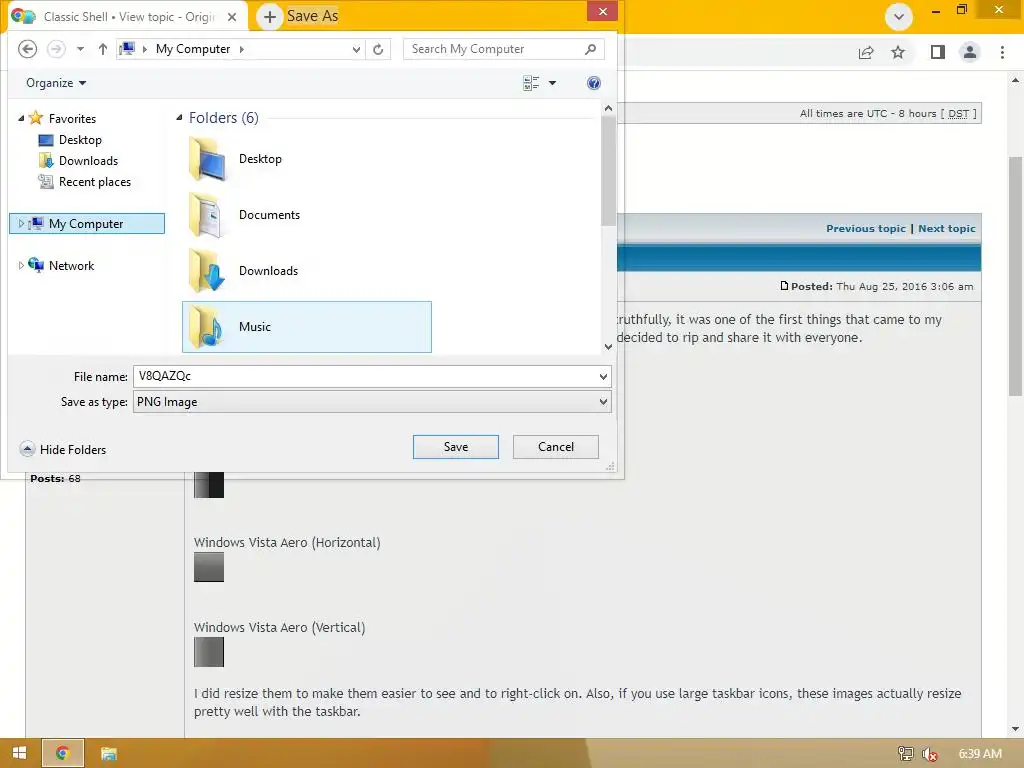Click Hide Folders toggle
This screenshot has width=1024, height=768.
[63, 449]
